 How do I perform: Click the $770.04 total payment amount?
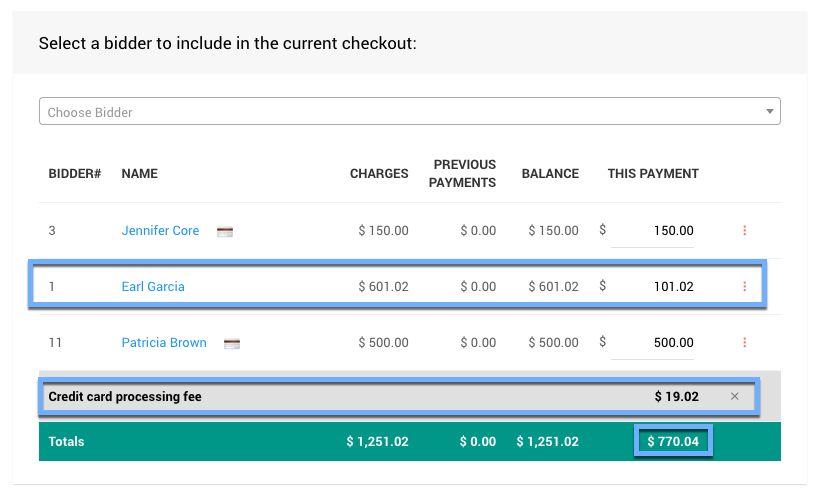click(673, 441)
